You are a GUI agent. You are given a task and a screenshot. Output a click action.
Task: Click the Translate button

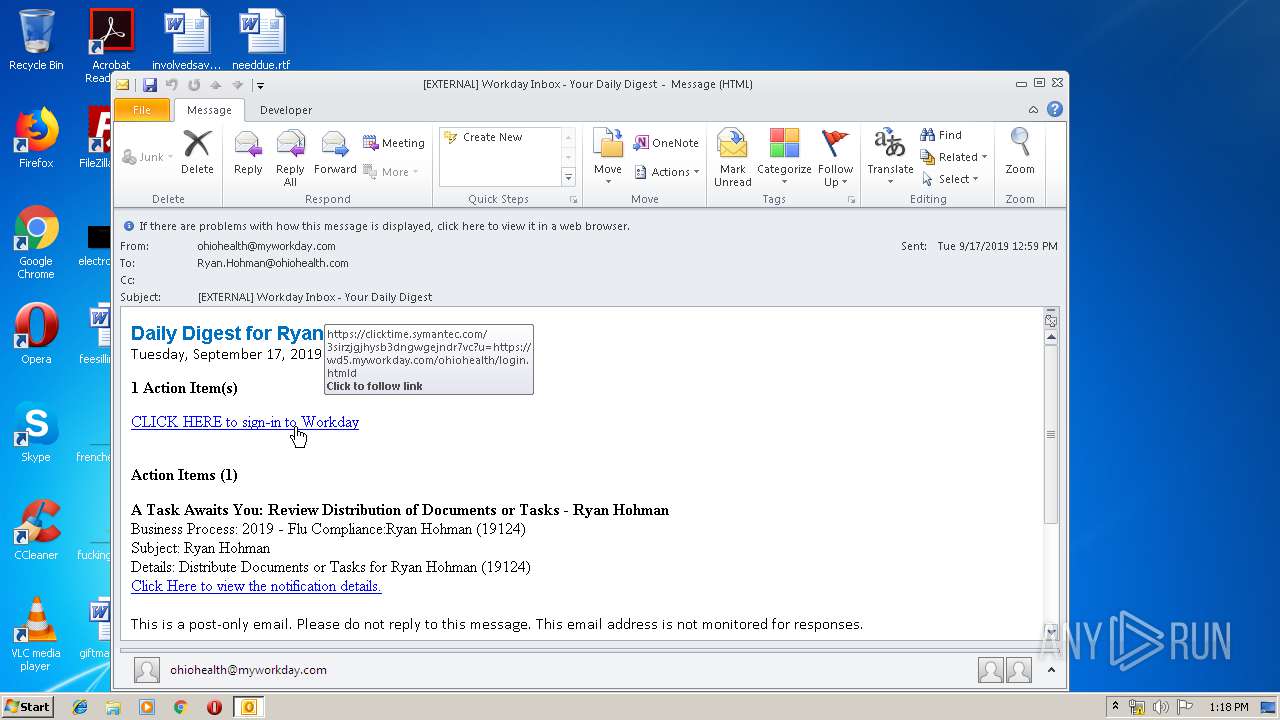click(890, 158)
